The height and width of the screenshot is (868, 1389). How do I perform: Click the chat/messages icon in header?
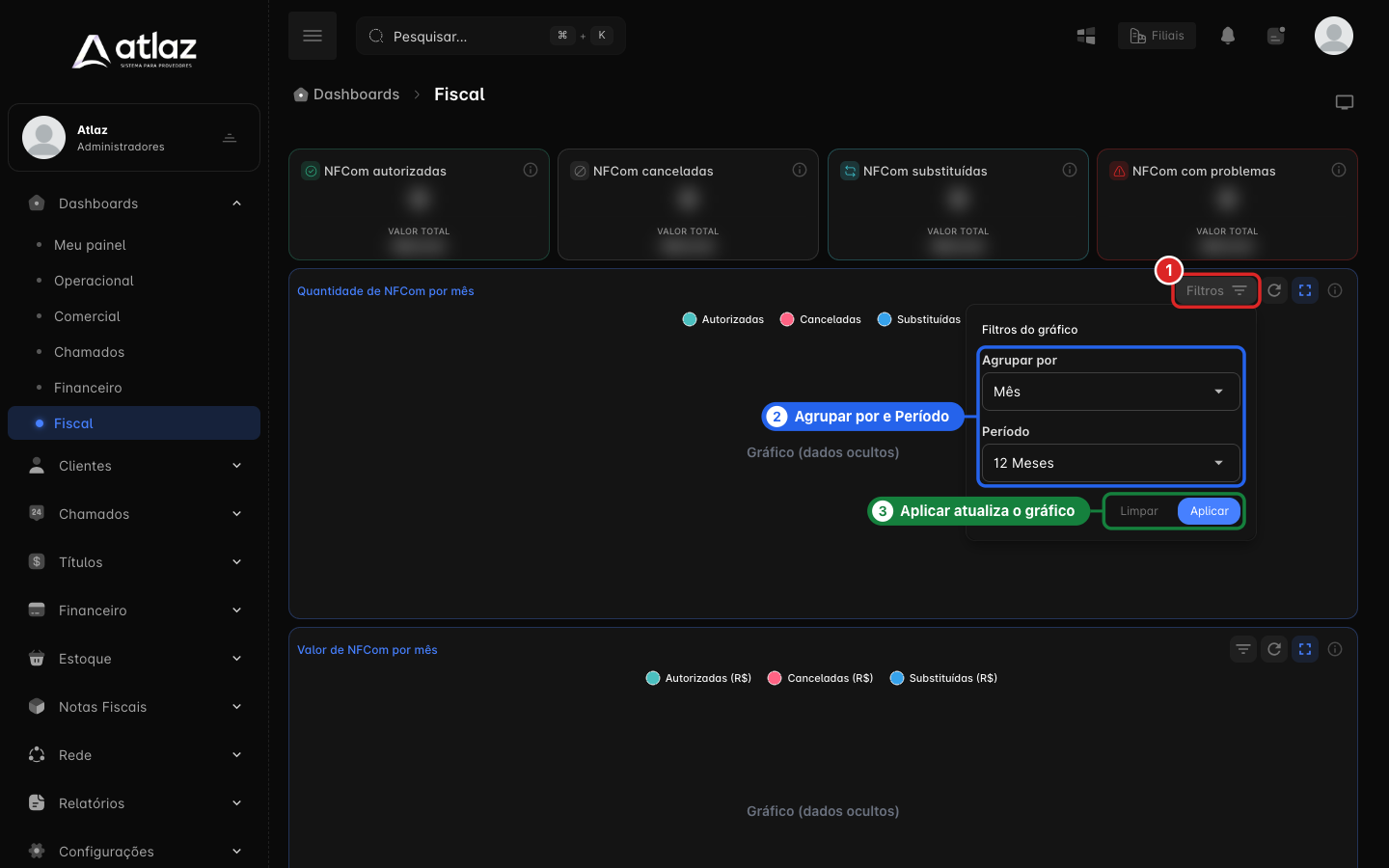1276,36
